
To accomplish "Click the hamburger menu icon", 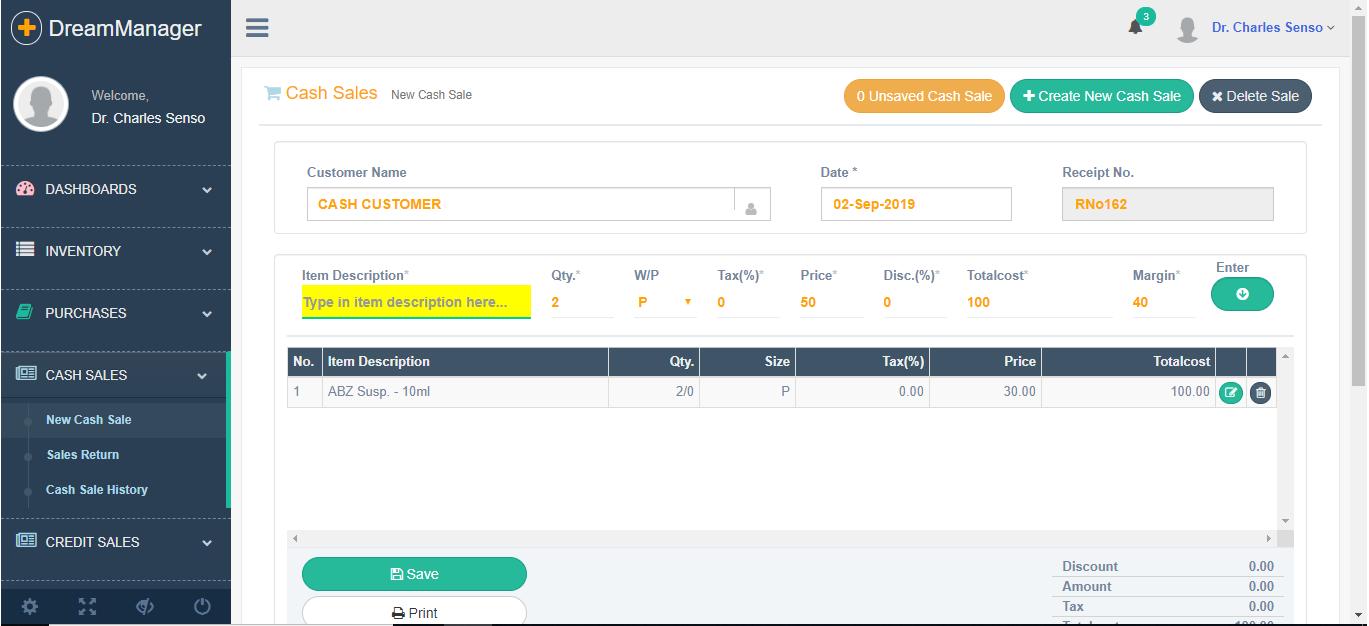I will pyautogui.click(x=257, y=28).
